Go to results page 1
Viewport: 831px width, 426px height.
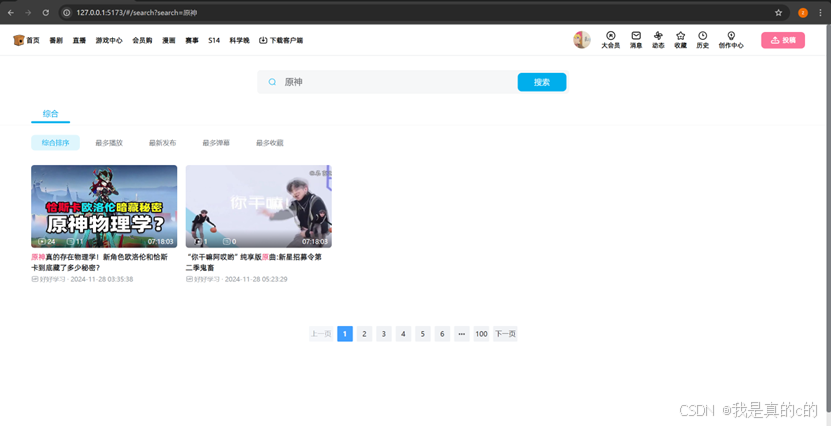coord(345,334)
